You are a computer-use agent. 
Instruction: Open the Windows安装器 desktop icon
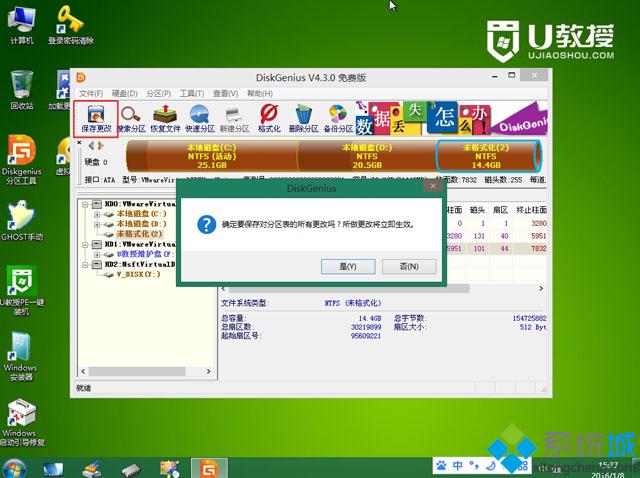tap(21, 357)
